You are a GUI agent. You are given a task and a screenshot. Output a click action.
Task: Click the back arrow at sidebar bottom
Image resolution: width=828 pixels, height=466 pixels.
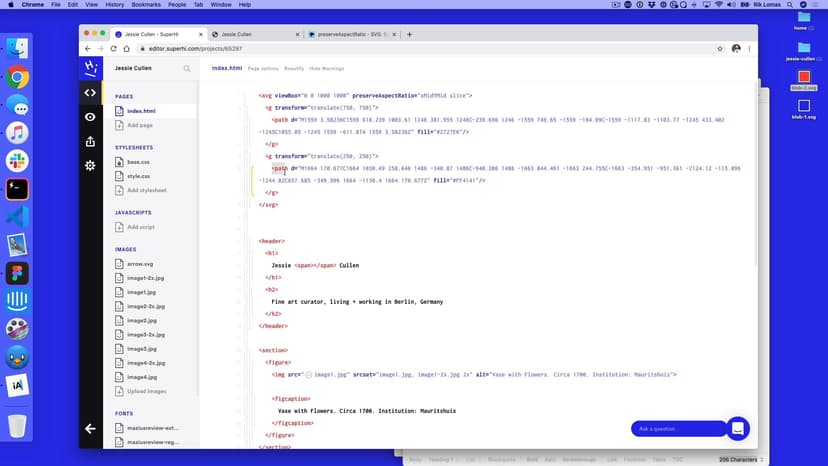coord(90,428)
